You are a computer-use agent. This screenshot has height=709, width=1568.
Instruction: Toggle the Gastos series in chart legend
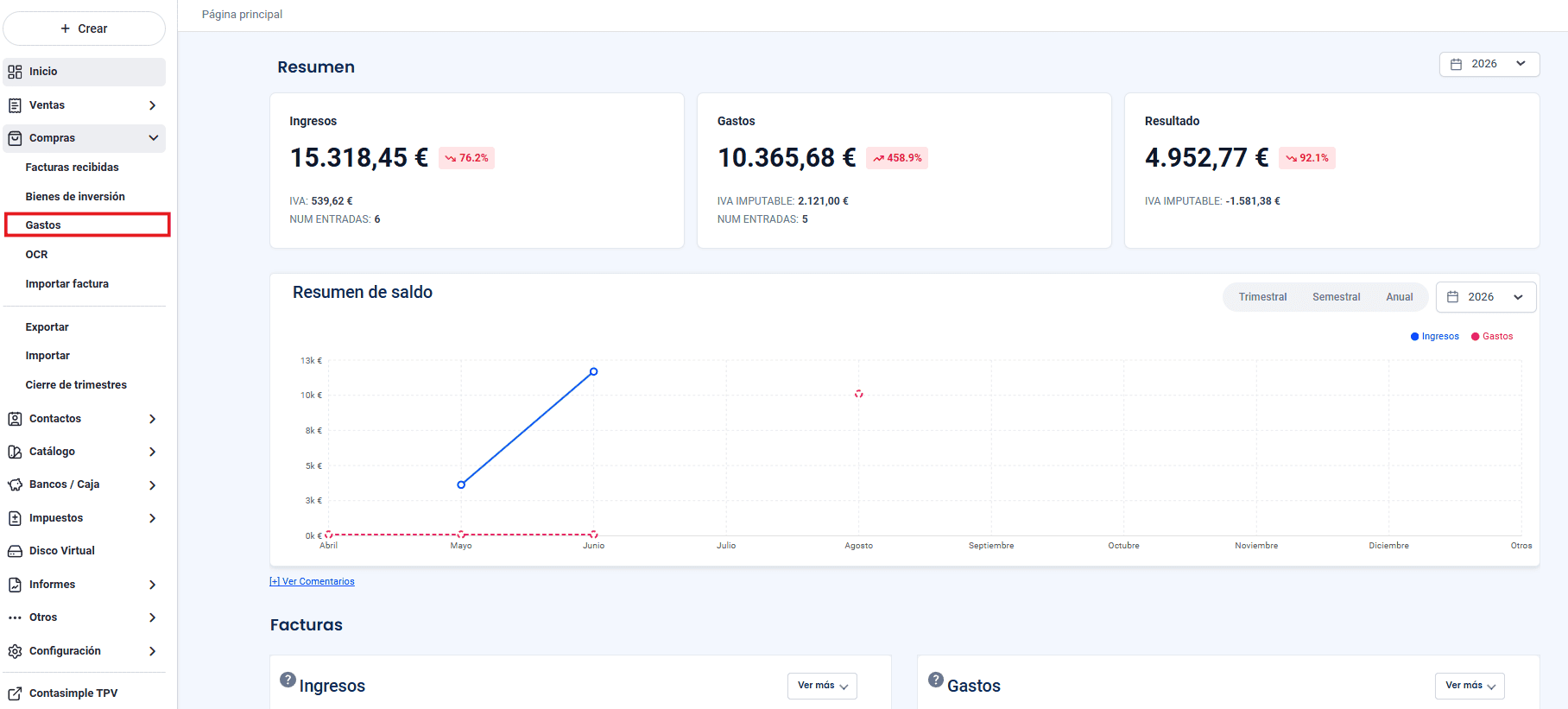coord(1492,337)
